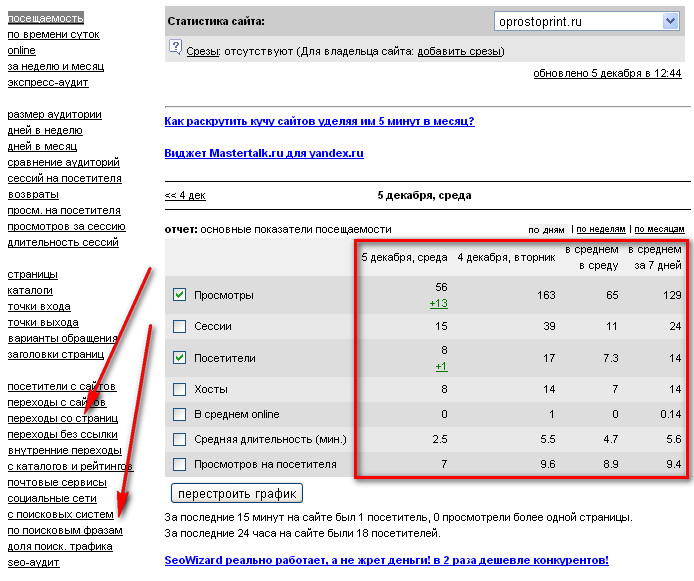The height and width of the screenshot is (581, 694).
Task: Open the страницы sidebar link
Action: [x=33, y=275]
